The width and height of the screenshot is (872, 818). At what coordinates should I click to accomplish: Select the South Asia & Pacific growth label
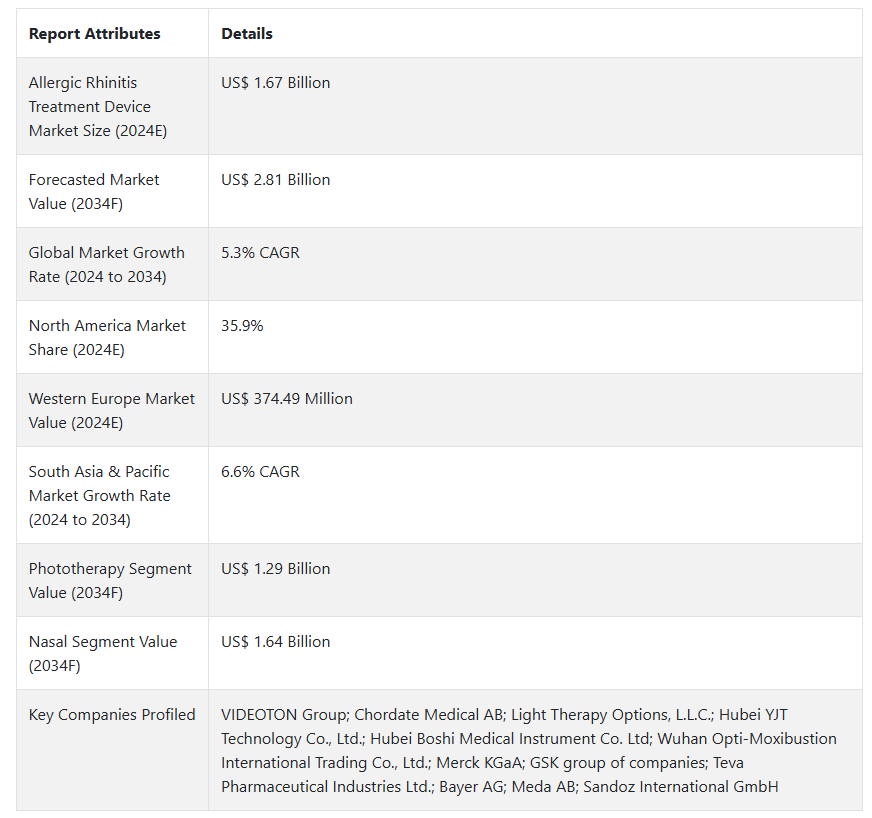[99, 495]
